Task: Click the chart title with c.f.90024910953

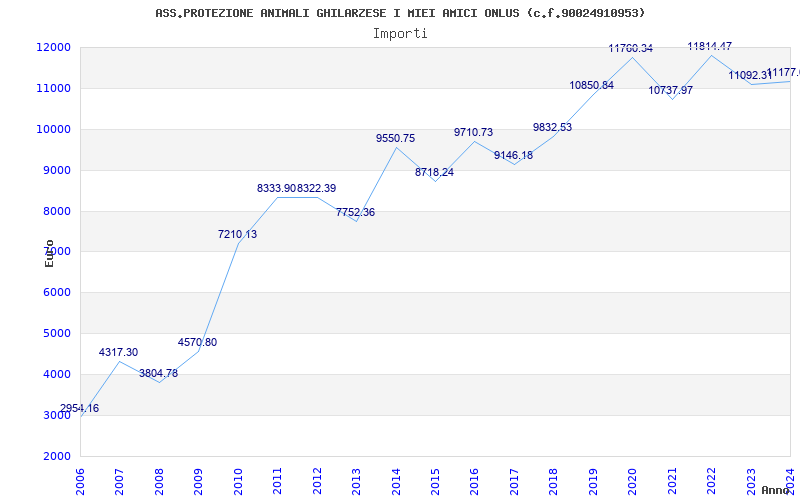Action: (x=400, y=13)
